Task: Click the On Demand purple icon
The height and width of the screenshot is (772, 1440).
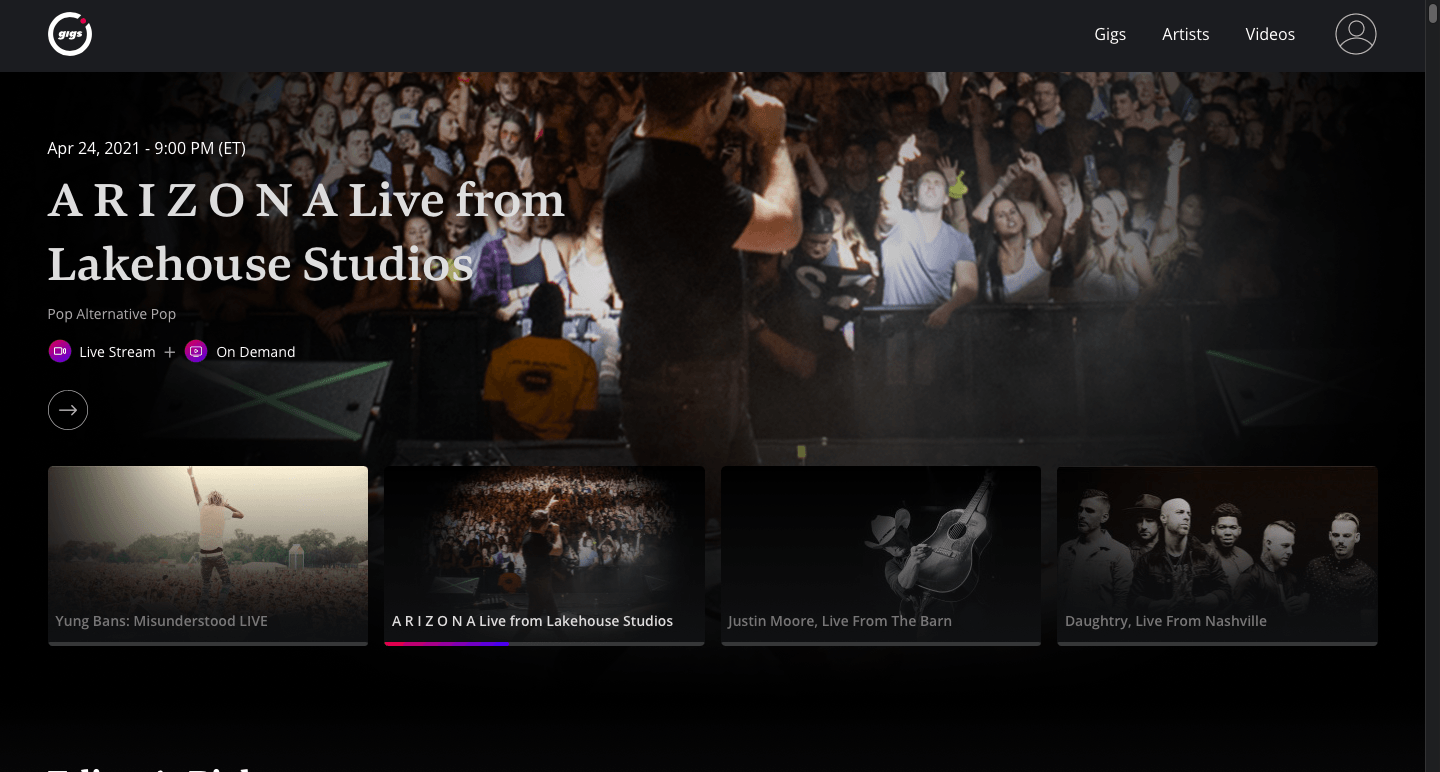Action: point(196,352)
